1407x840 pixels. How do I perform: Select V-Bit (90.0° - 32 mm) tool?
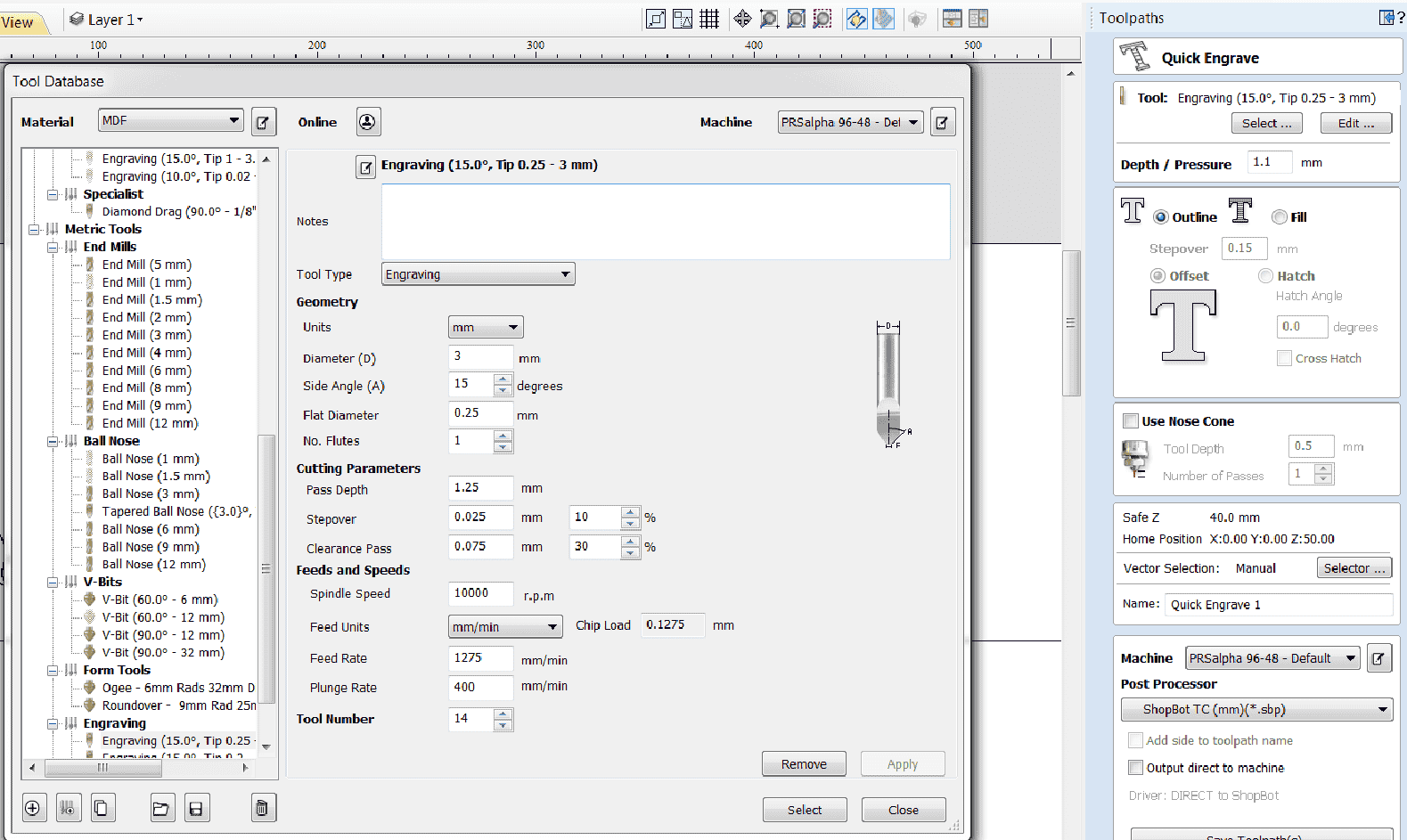coord(163,652)
